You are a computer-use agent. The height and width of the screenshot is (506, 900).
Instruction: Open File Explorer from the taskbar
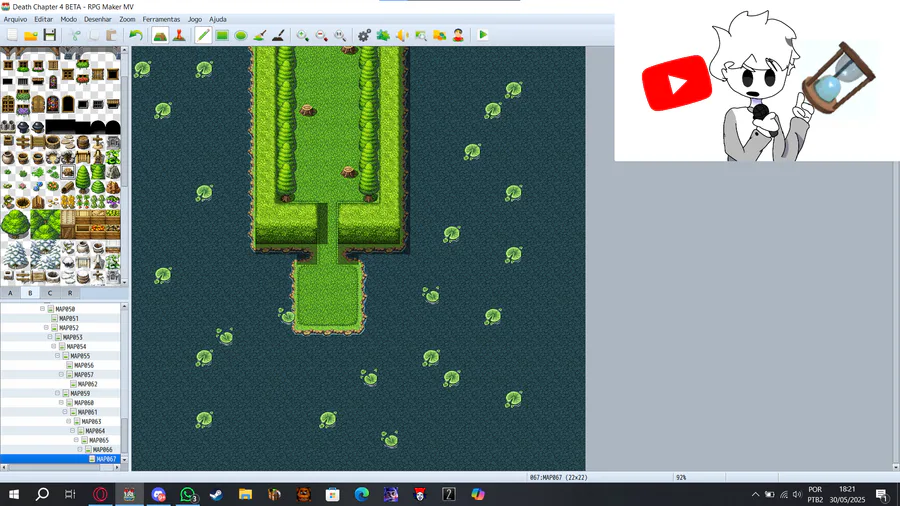coord(246,494)
